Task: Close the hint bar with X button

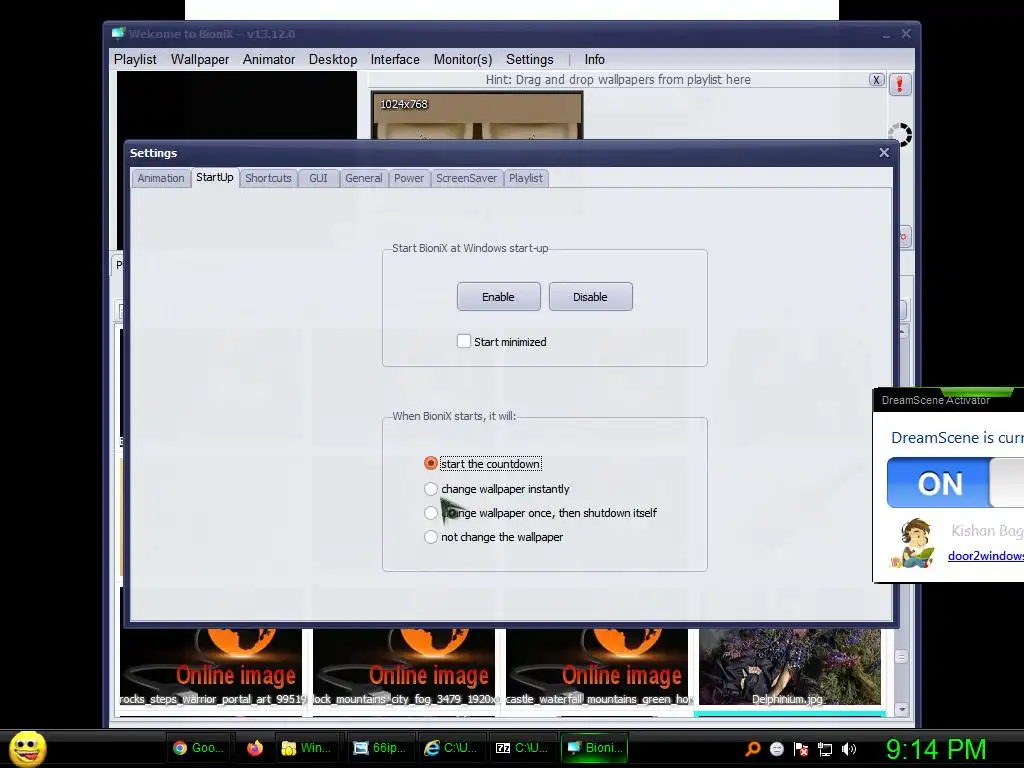Action: 876,80
